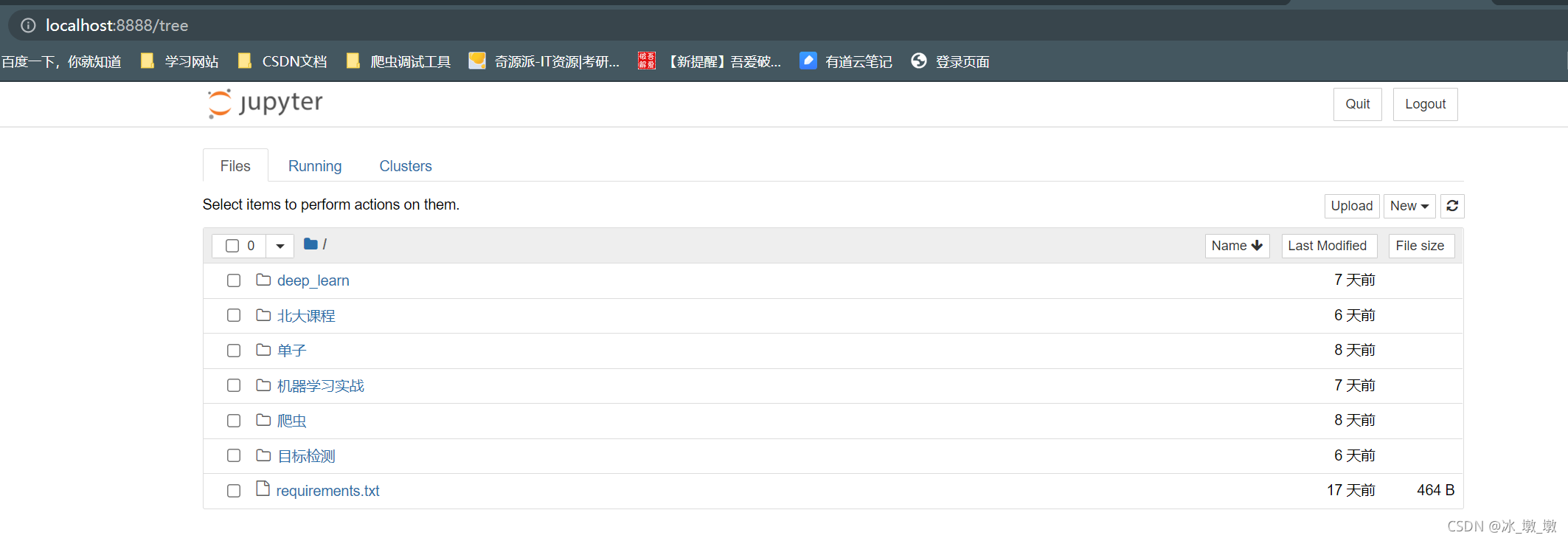
Task: Click the Logout button
Action: [x=1426, y=104]
